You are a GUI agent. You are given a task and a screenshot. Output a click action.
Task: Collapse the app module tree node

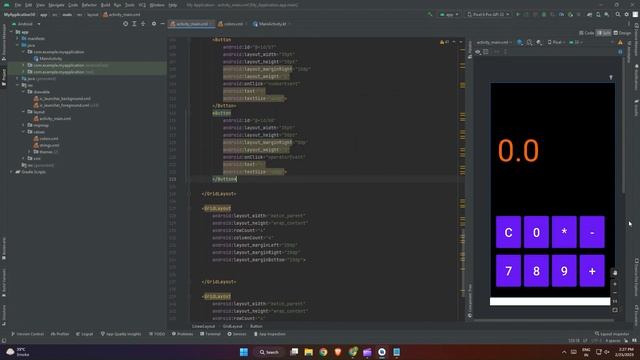pyautogui.click(x=11, y=32)
